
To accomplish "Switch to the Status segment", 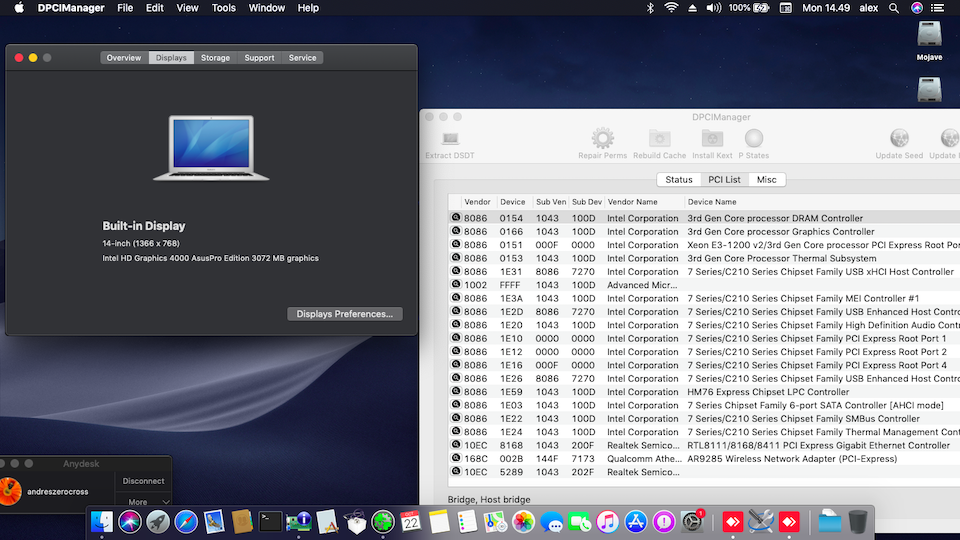I will click(679, 180).
